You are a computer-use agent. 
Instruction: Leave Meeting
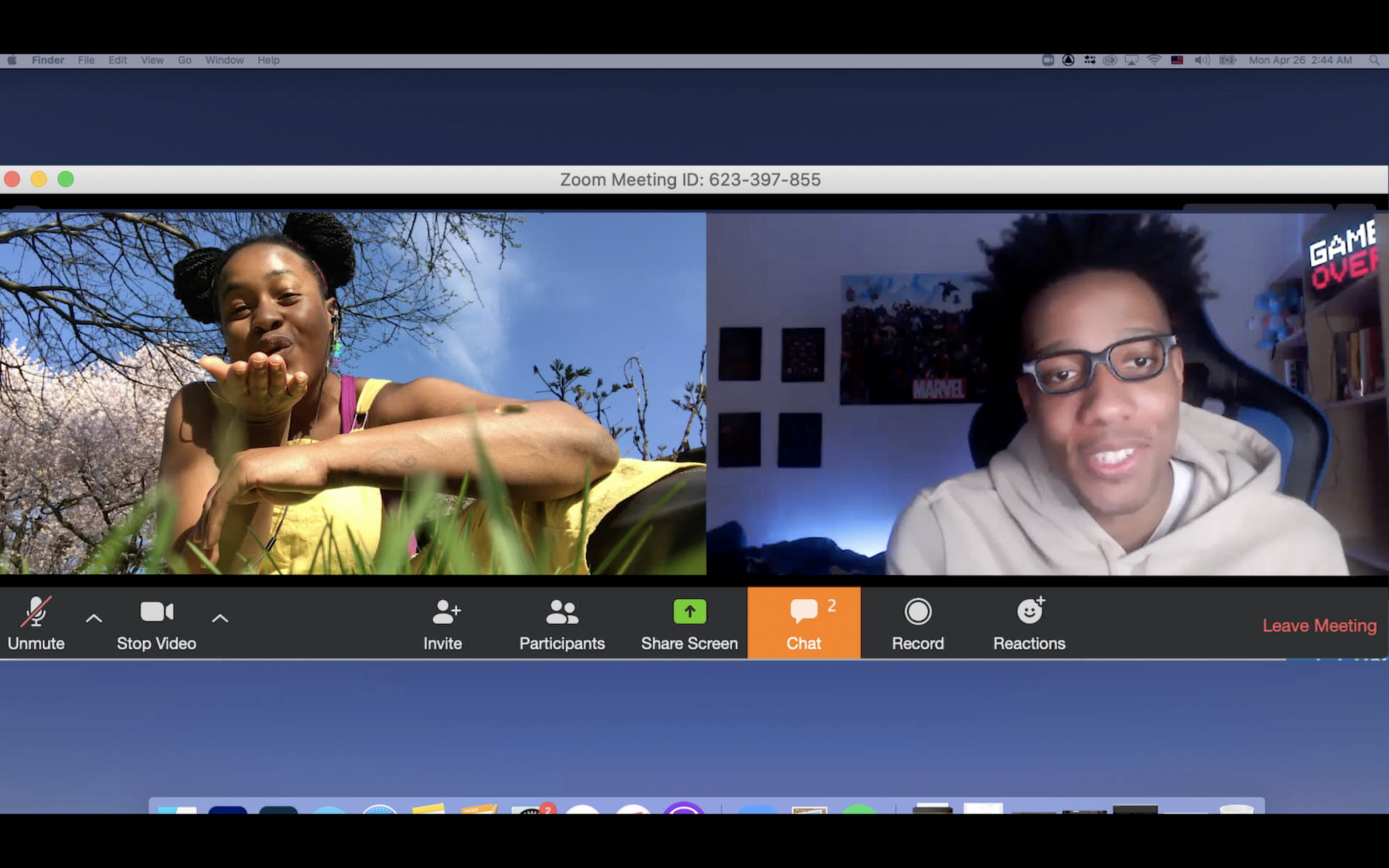pyautogui.click(x=1319, y=625)
